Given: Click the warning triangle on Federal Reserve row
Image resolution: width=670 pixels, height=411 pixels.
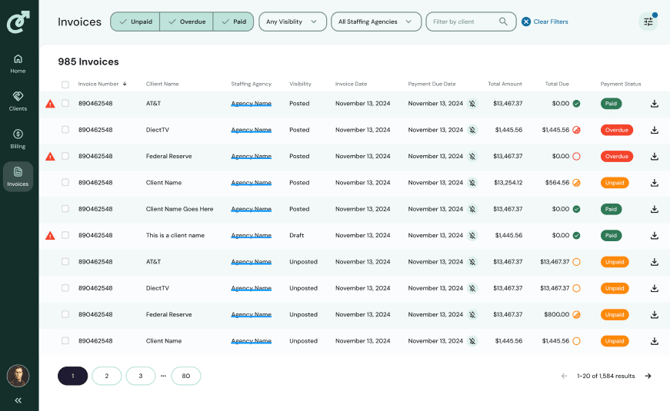Looking at the screenshot, I should (x=51, y=157).
